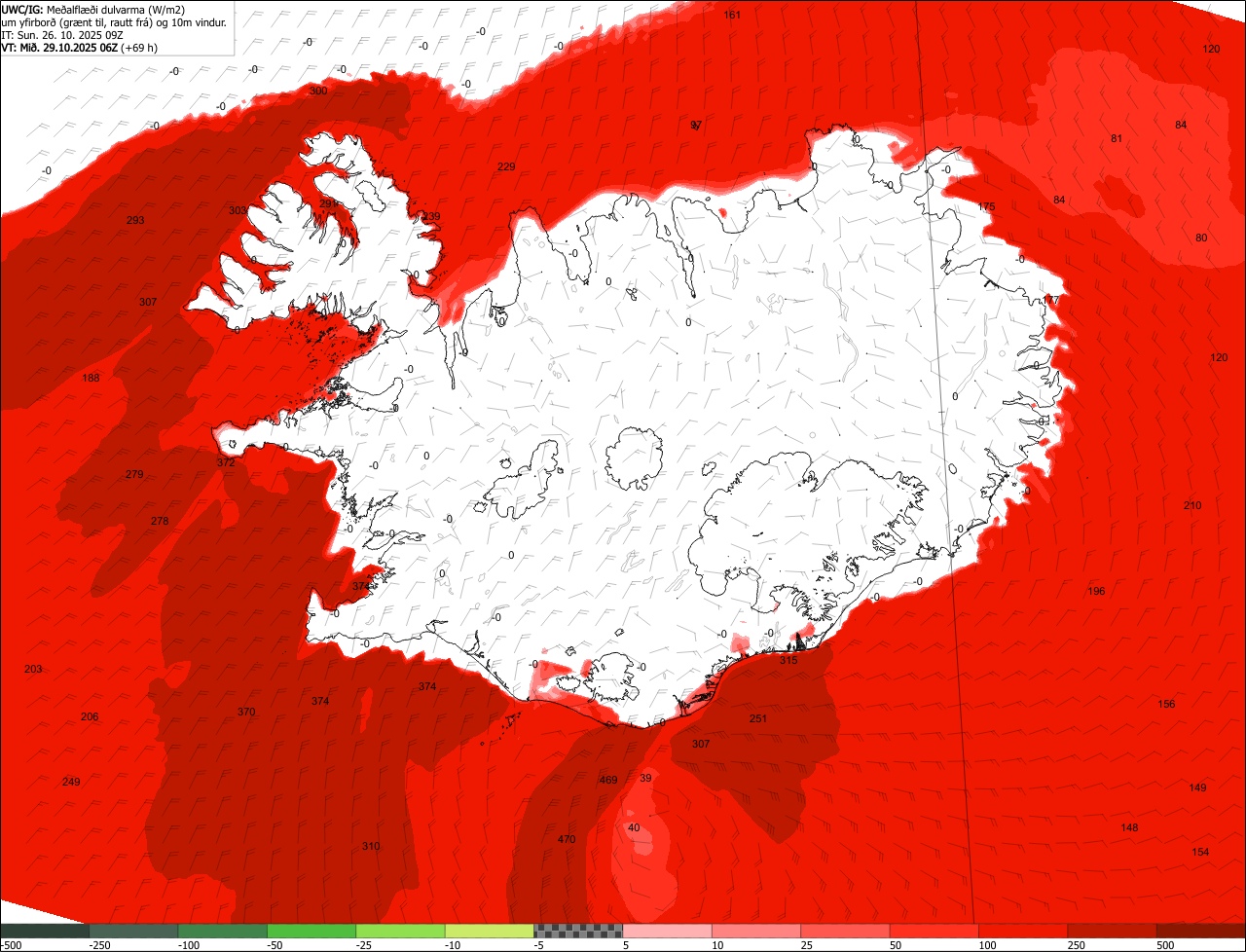Click the map value "293"

click(135, 220)
